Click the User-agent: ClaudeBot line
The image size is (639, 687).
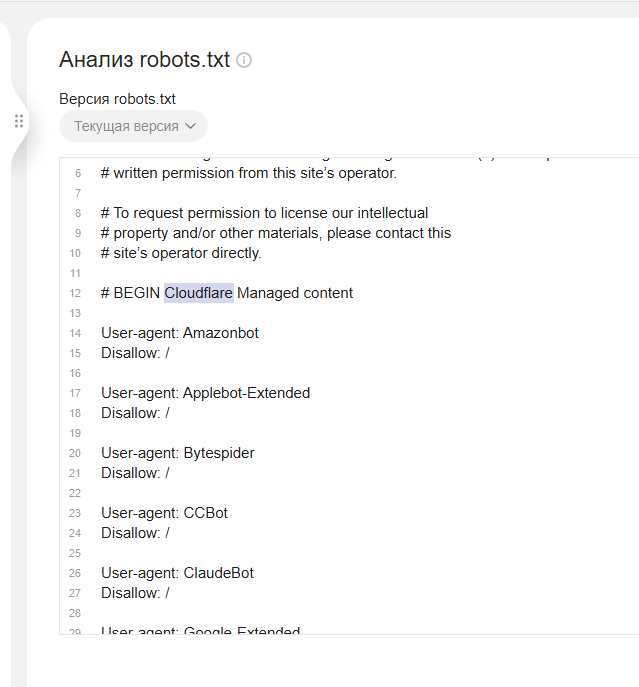pyautogui.click(x=177, y=573)
